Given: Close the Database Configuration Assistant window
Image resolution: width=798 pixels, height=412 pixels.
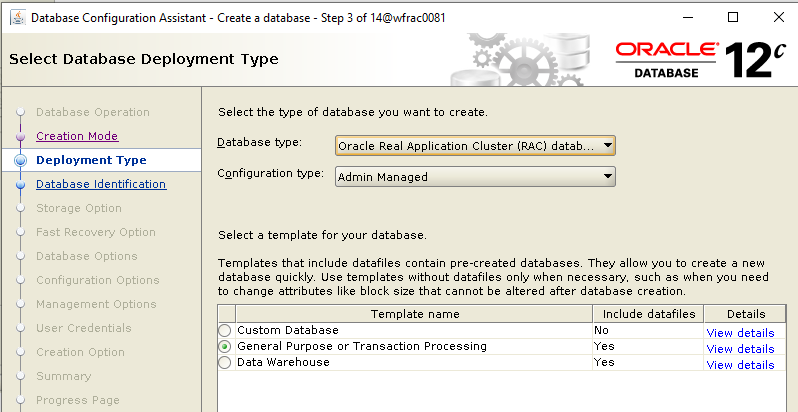Looking at the screenshot, I should [x=778, y=17].
